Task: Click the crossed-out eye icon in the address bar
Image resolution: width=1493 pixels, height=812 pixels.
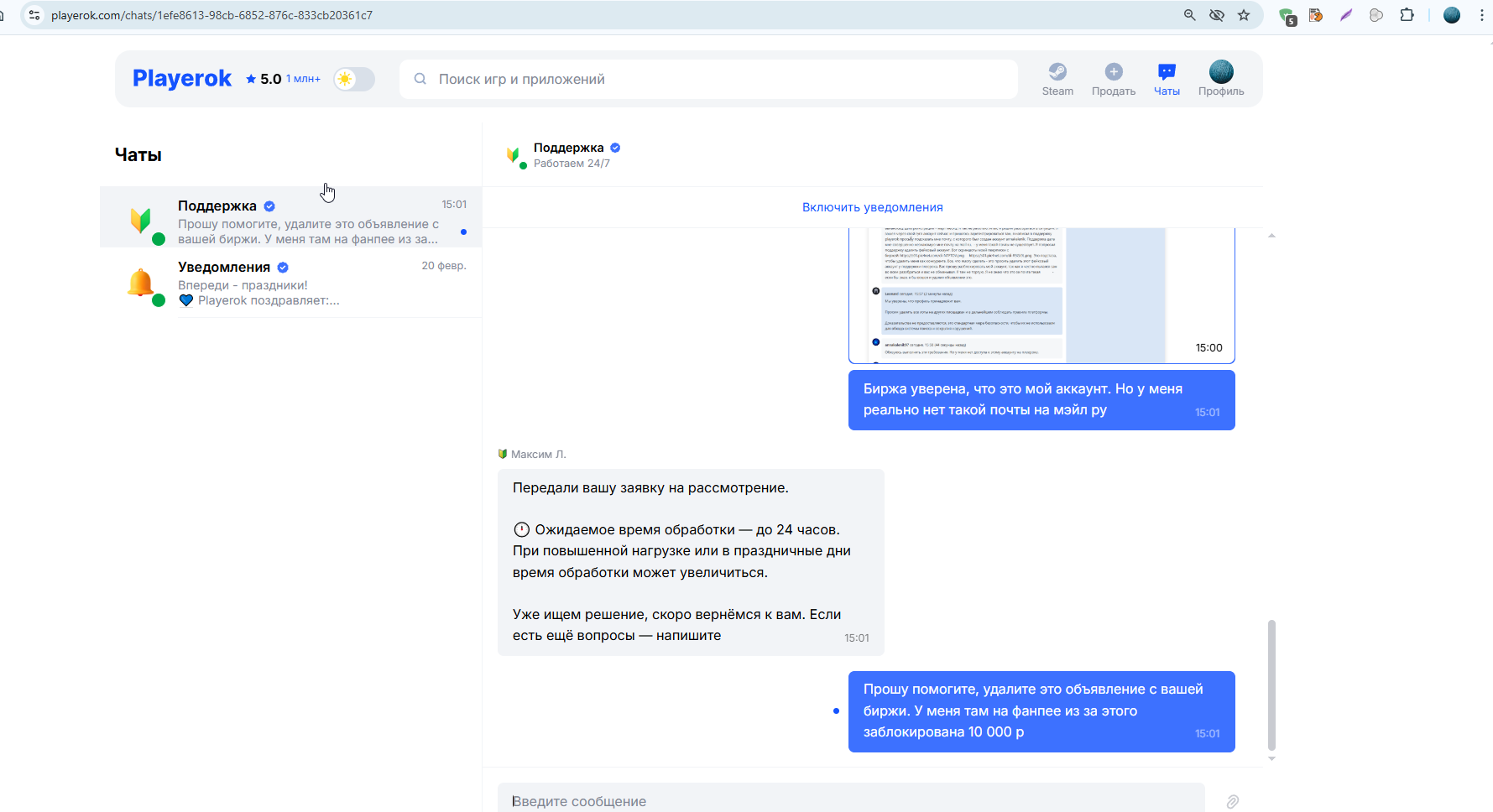Action: click(1216, 15)
